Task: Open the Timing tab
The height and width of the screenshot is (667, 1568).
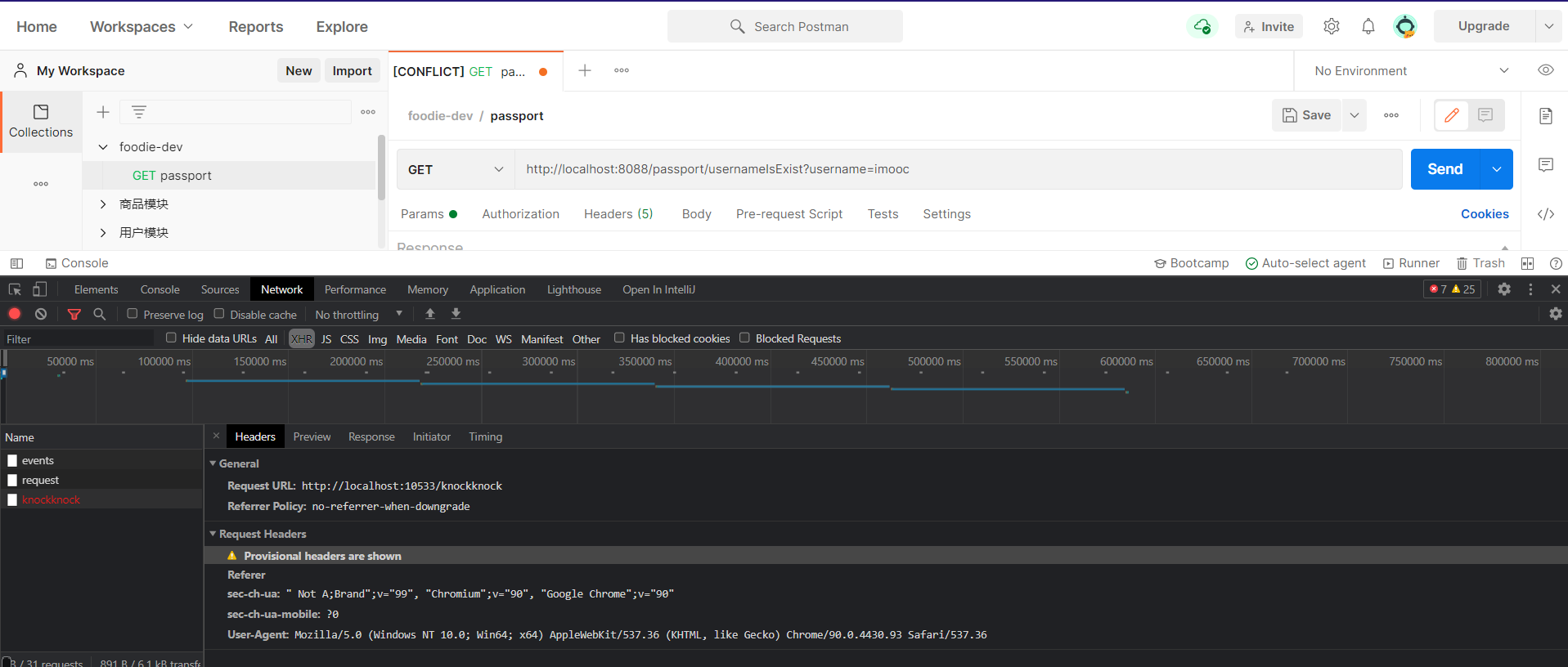Action: 486,436
